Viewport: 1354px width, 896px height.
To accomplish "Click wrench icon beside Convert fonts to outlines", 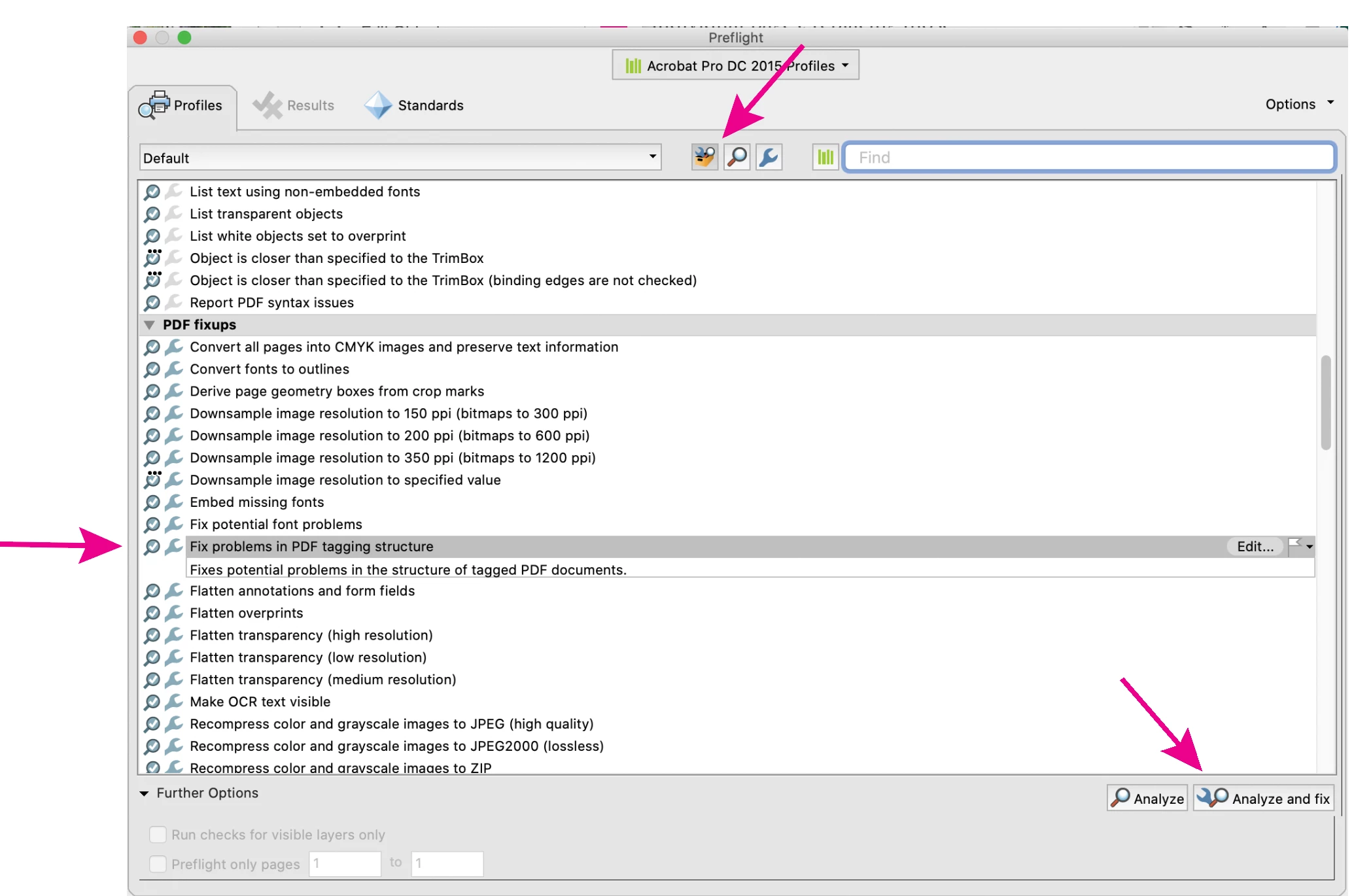I will click(x=174, y=369).
